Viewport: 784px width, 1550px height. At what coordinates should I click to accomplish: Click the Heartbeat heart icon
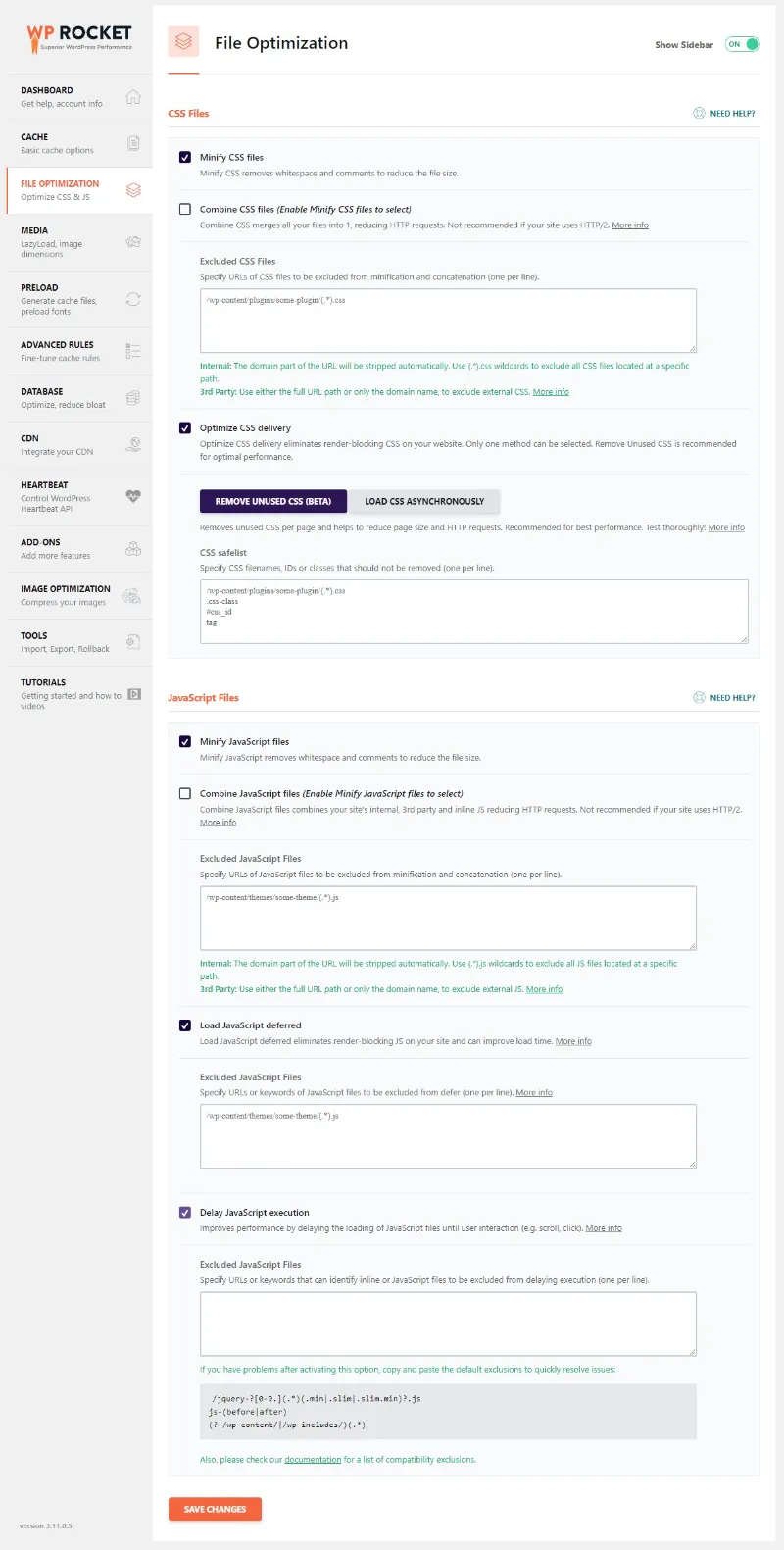click(132, 497)
